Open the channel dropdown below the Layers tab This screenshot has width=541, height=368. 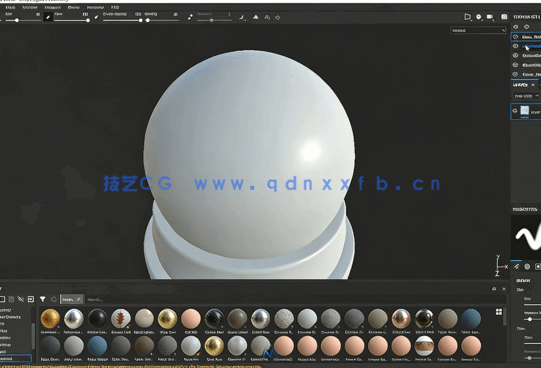point(526,96)
